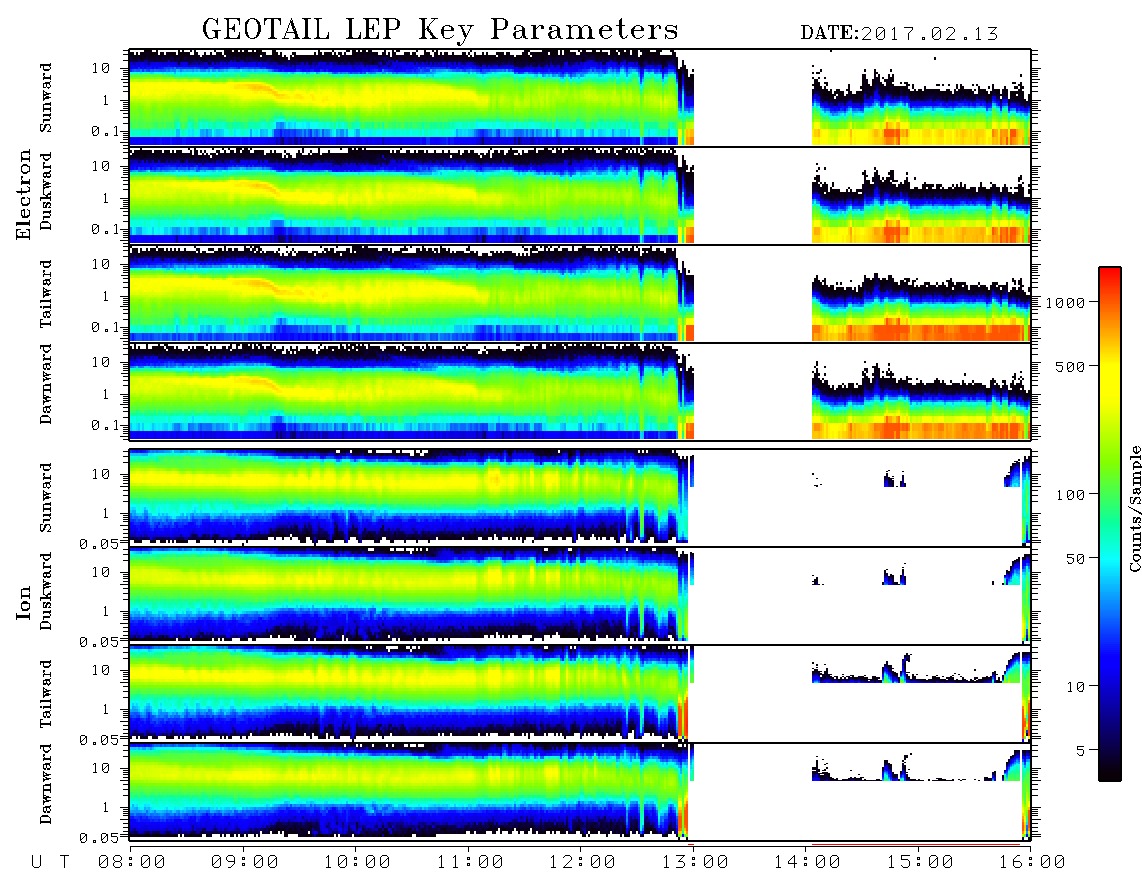Image resolution: width=1142 pixels, height=880 pixels.
Task: Click the title GEOTAIL LEP Key Parameters
Action: pos(440,30)
